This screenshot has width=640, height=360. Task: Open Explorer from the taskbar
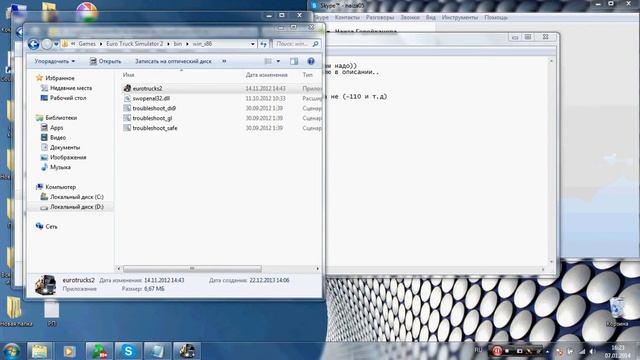coord(39,351)
